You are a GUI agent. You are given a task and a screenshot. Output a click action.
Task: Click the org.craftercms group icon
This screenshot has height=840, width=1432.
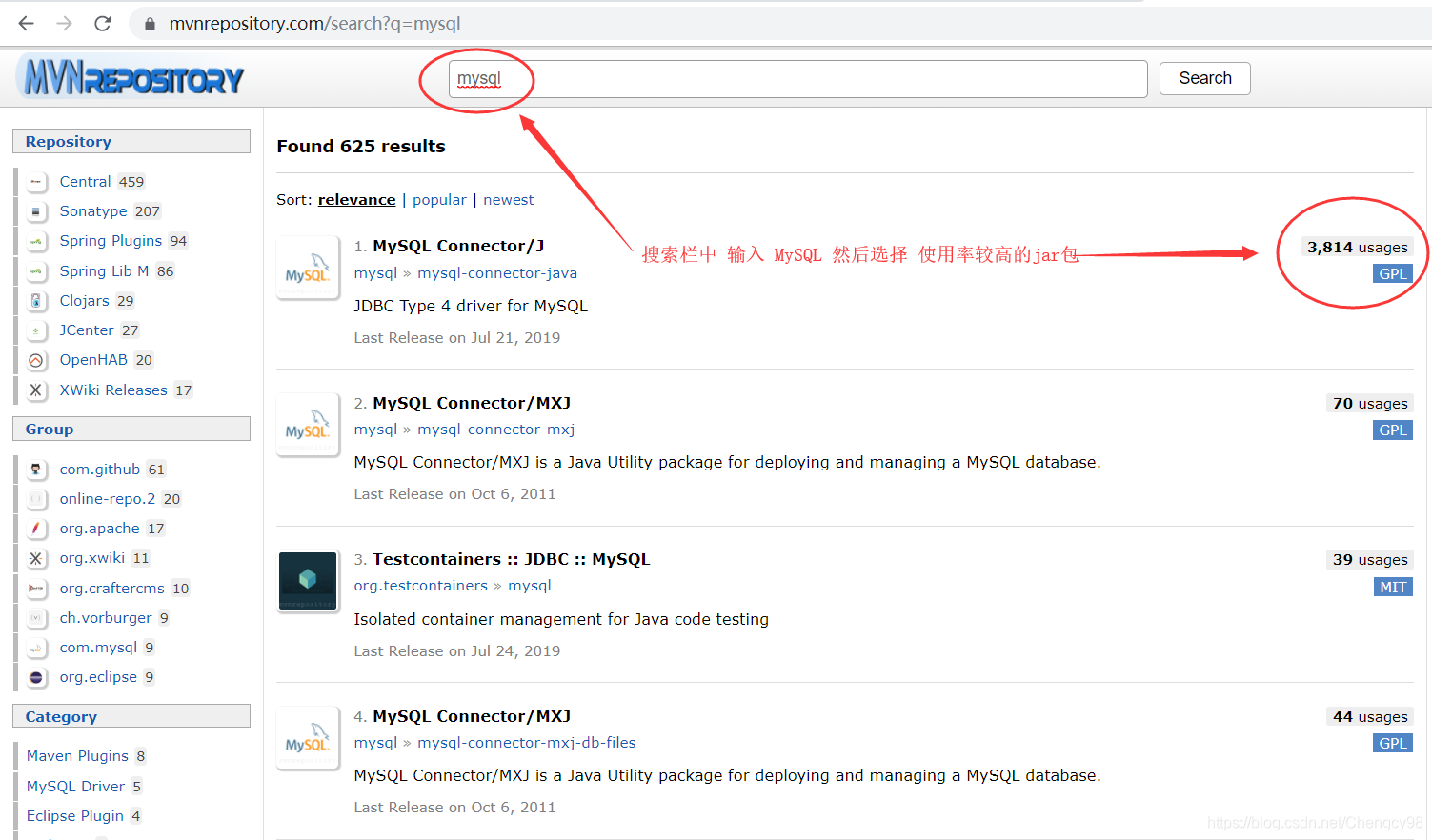click(36, 589)
